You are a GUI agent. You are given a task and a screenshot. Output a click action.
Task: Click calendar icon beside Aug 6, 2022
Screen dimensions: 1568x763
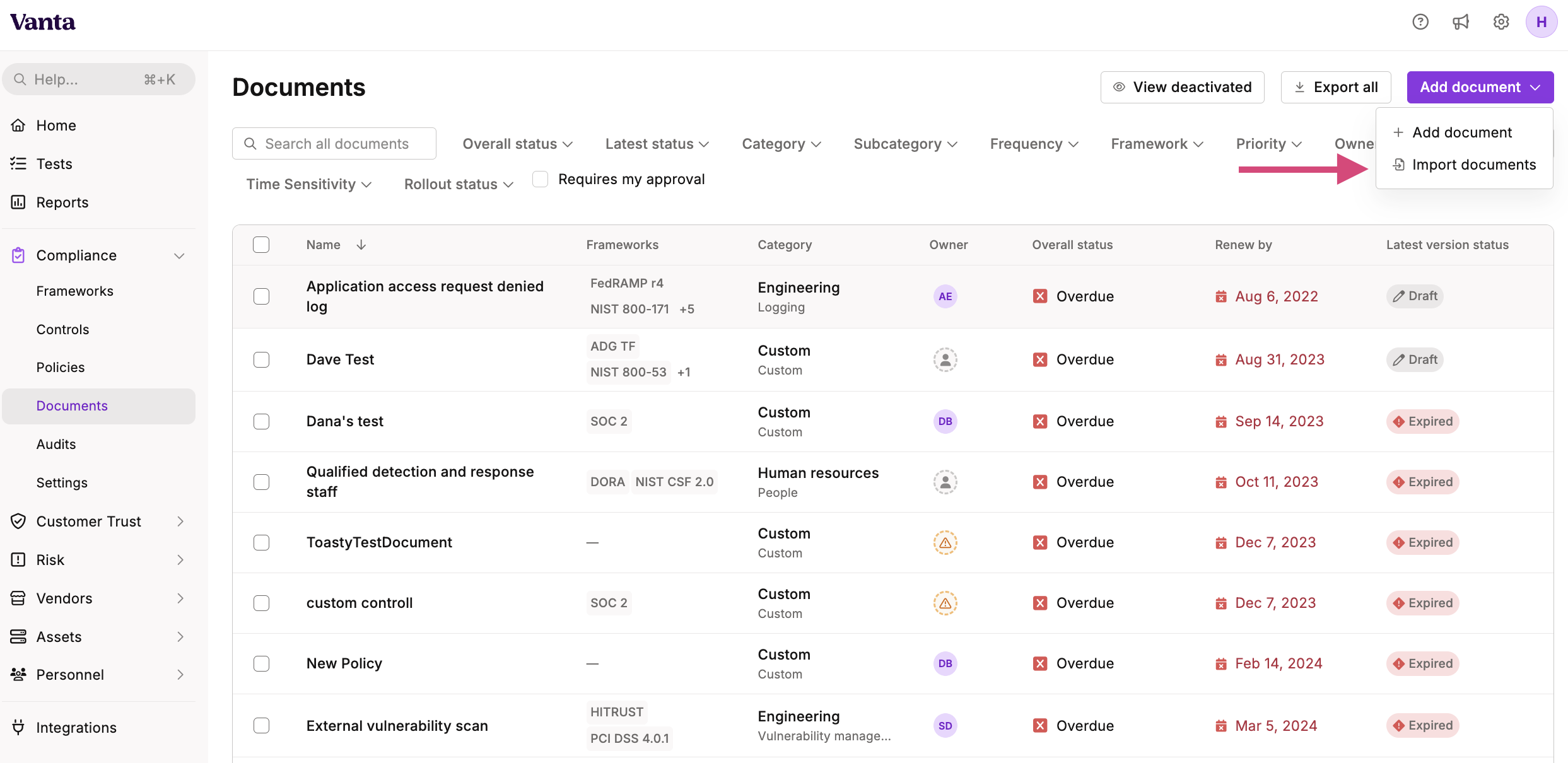point(1221,296)
